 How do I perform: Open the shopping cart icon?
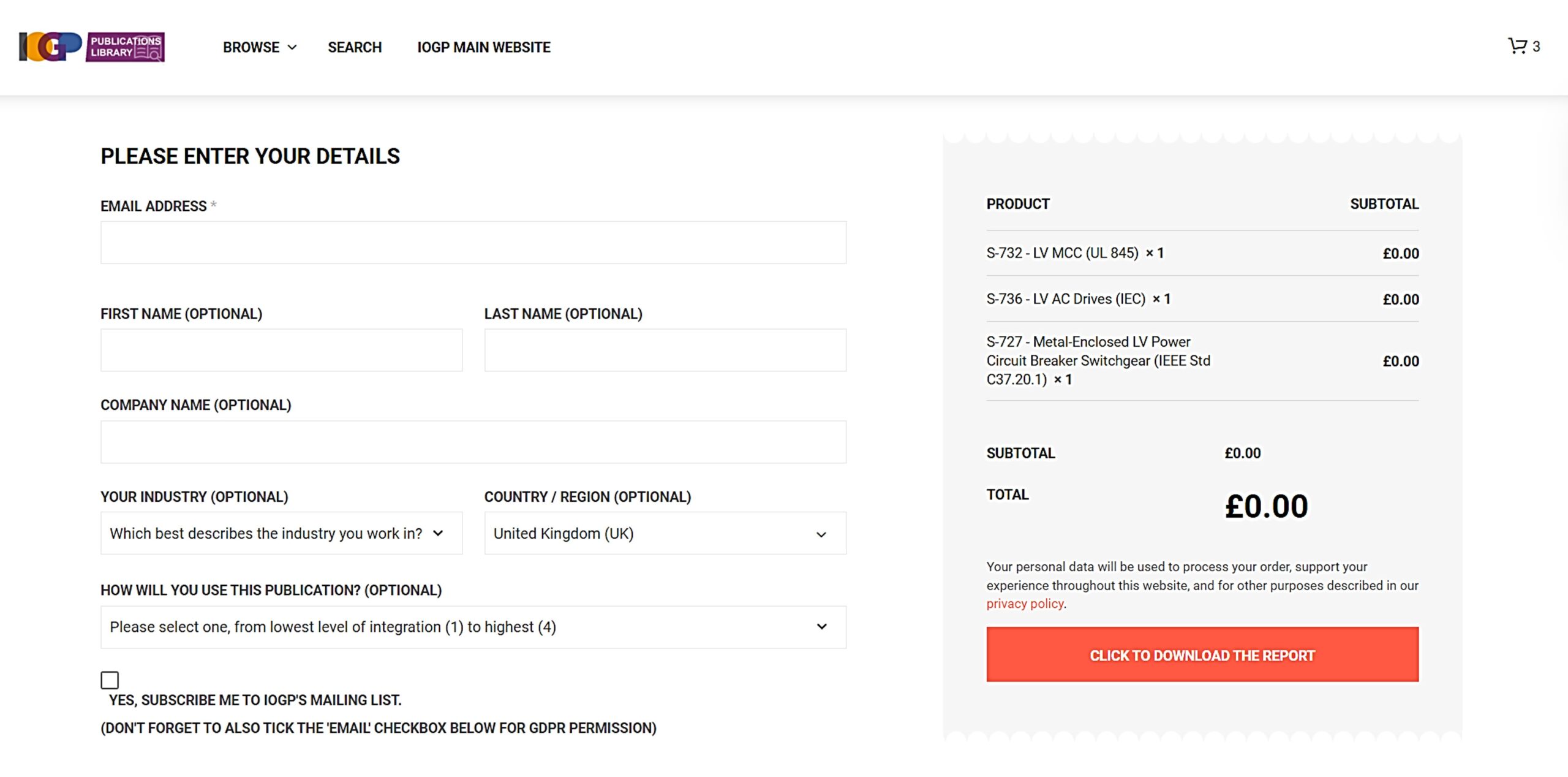tap(1517, 46)
